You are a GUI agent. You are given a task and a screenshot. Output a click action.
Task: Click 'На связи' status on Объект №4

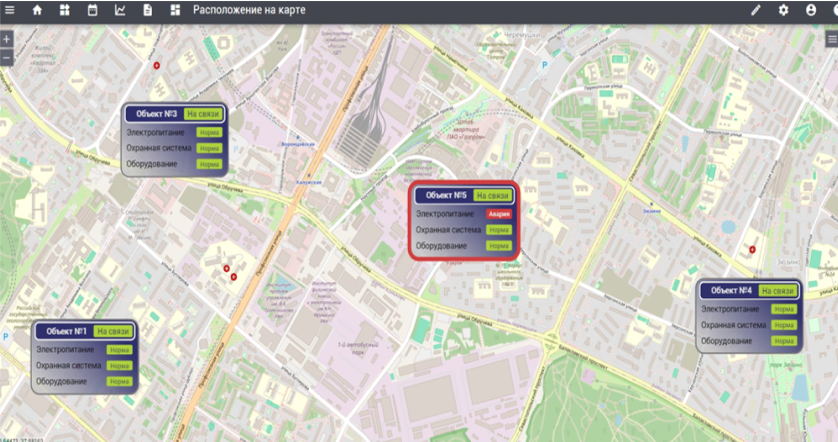[778, 291]
